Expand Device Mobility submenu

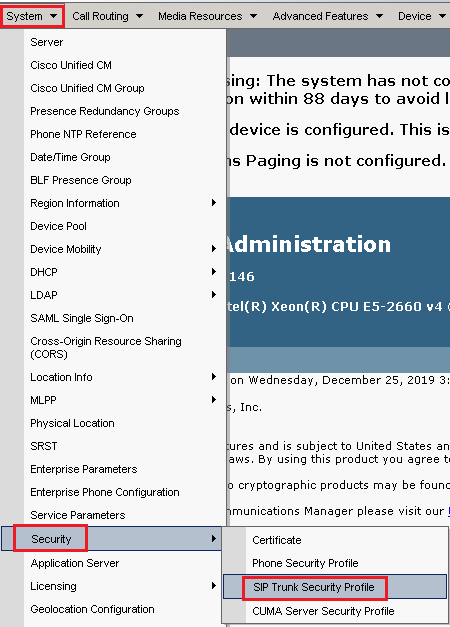point(123,249)
